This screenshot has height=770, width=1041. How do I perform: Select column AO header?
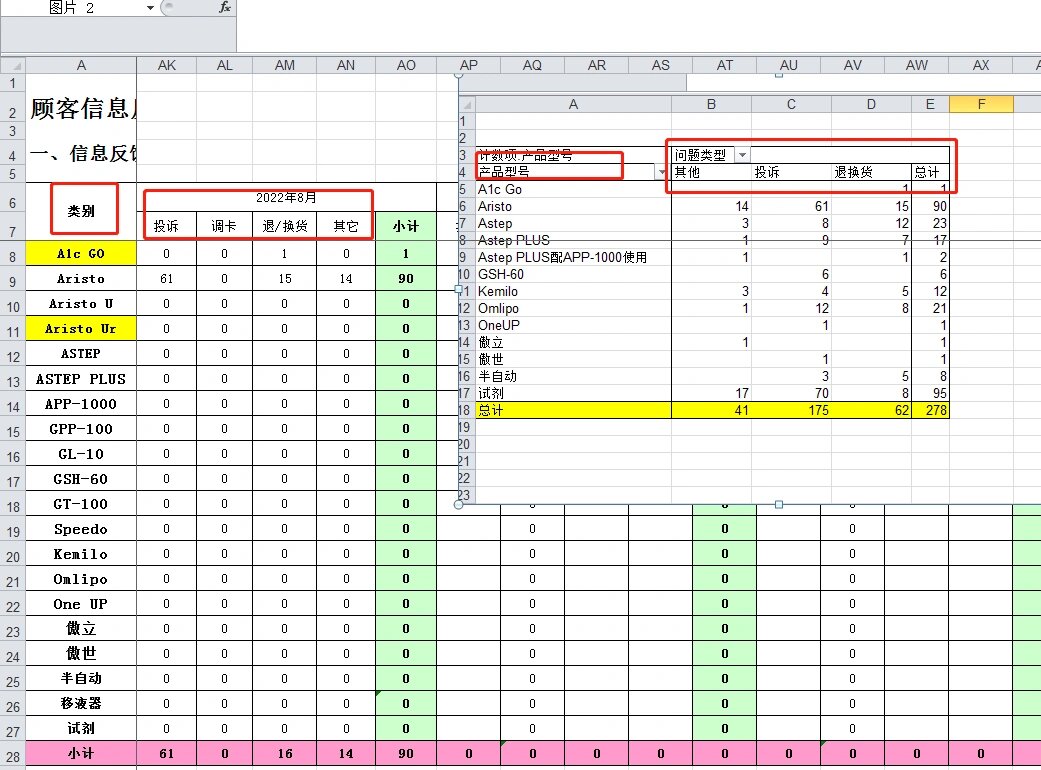pos(406,65)
